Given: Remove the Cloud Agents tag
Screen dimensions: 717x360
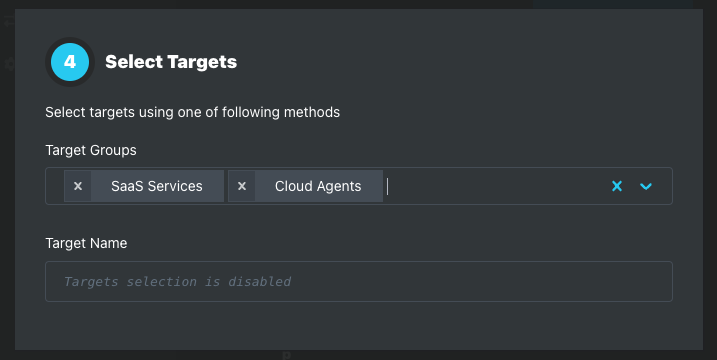Looking at the screenshot, I should click(242, 186).
